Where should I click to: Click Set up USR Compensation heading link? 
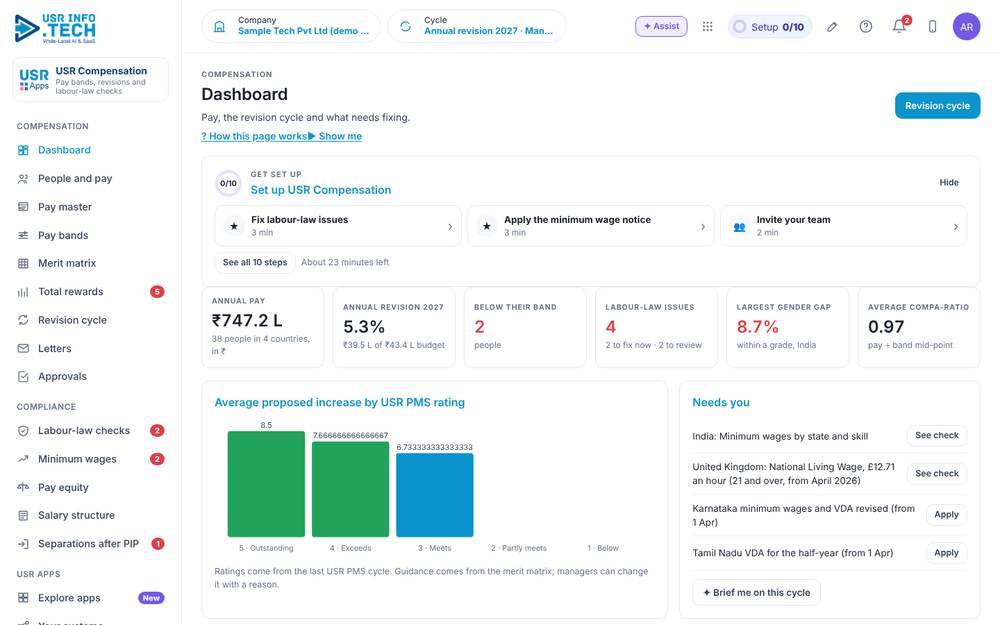[321, 190]
